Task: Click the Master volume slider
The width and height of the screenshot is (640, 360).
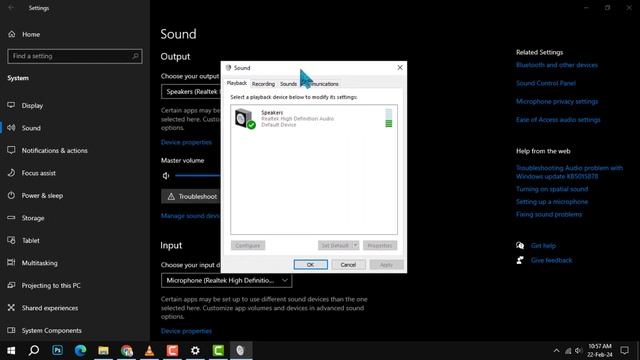Action: [198, 176]
